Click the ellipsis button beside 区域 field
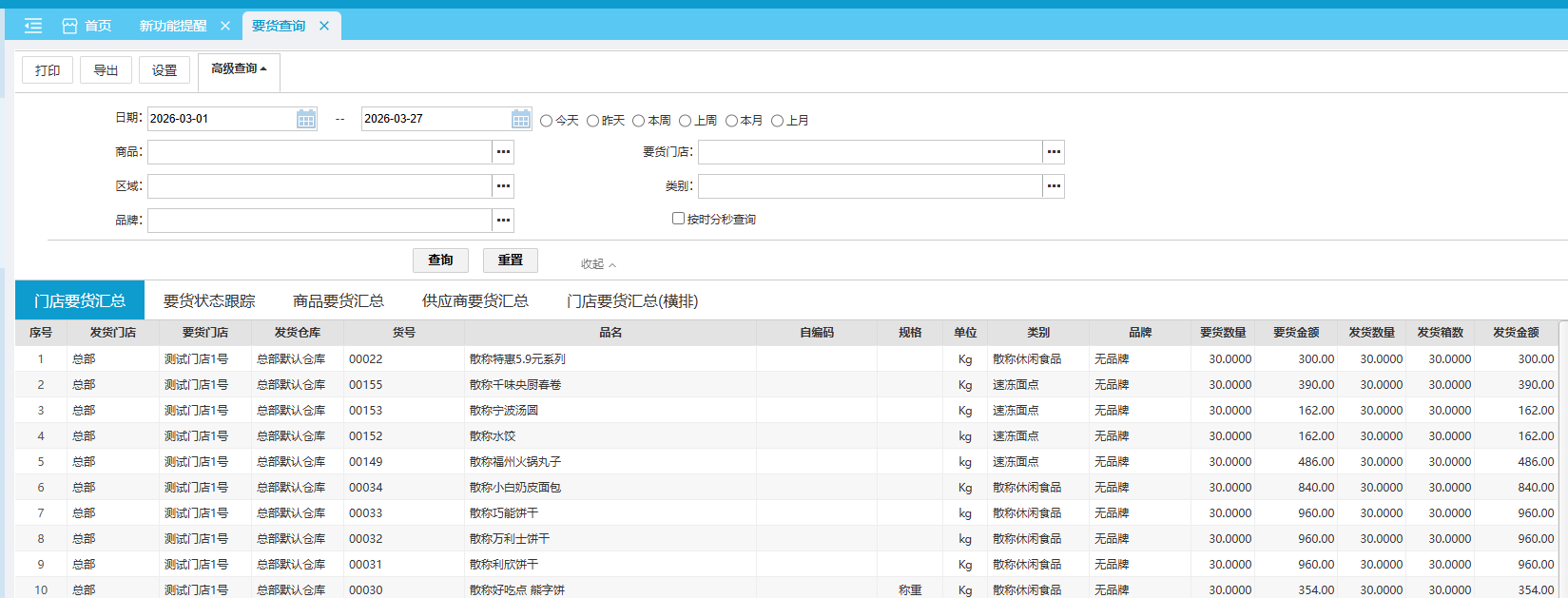The width and height of the screenshot is (1568, 598). point(503,186)
